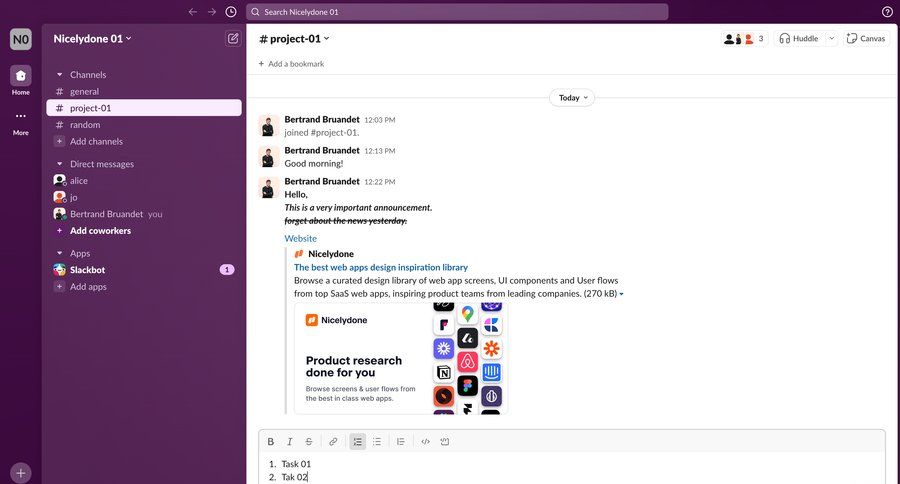Click the plus button at bottom left
This screenshot has width=900, height=484.
(x=21, y=473)
